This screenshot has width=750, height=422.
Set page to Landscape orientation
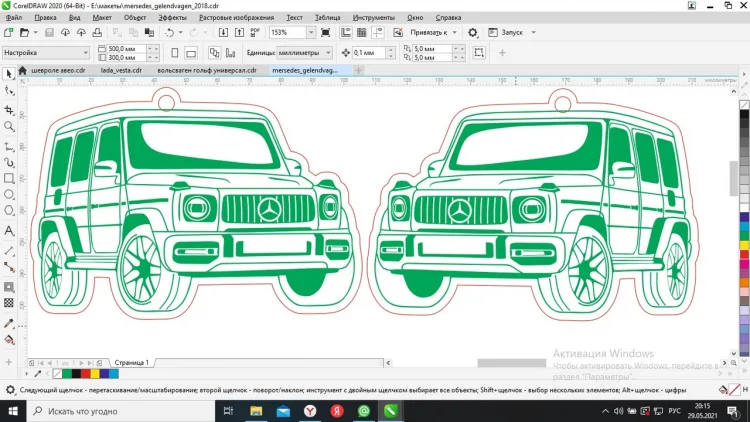tap(191, 53)
